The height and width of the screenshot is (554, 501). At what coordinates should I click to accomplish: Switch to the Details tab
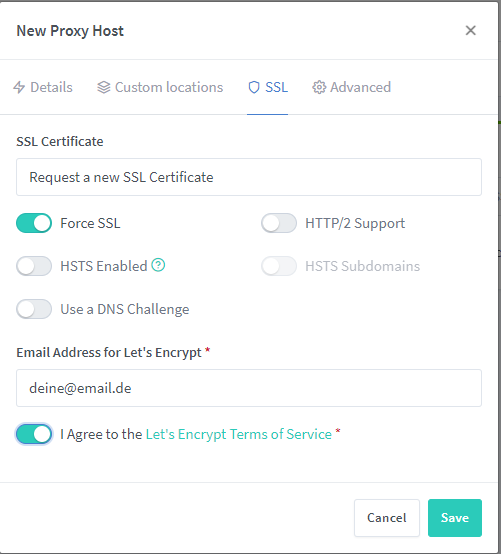pos(43,87)
